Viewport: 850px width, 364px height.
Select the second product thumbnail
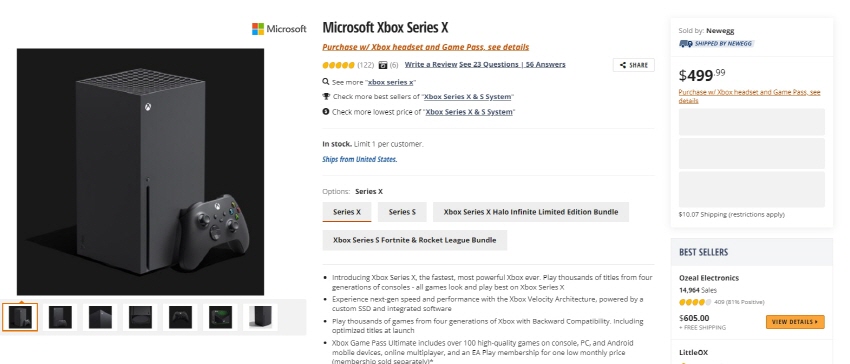[x=60, y=317]
